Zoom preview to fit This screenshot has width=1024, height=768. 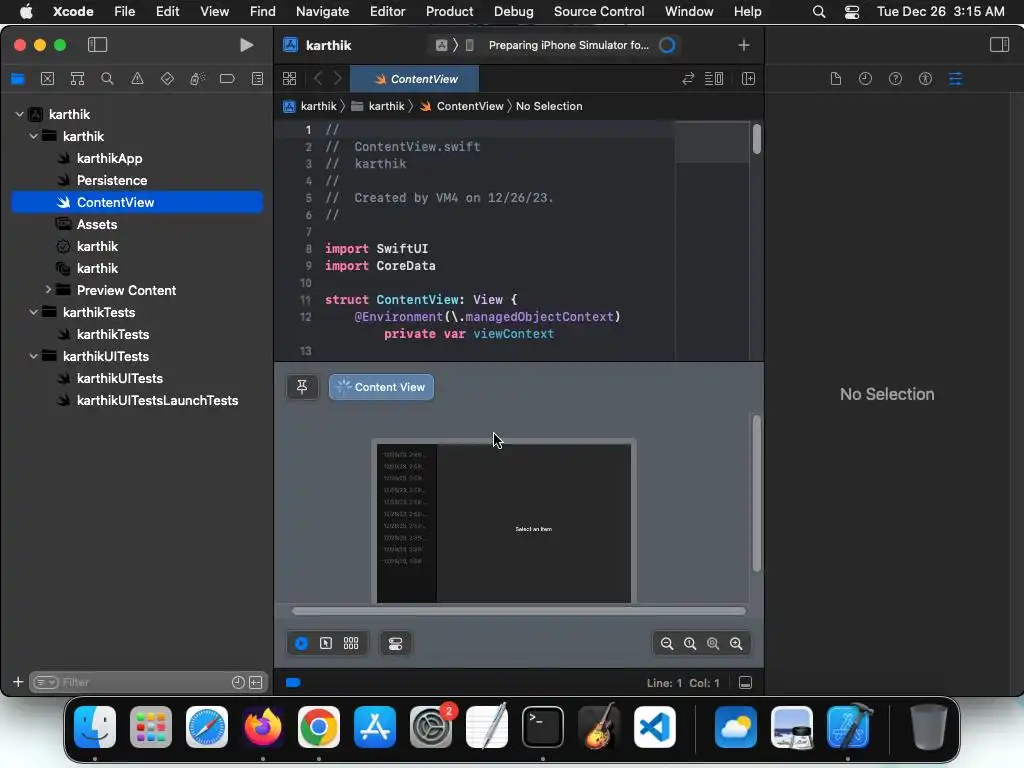(713, 643)
